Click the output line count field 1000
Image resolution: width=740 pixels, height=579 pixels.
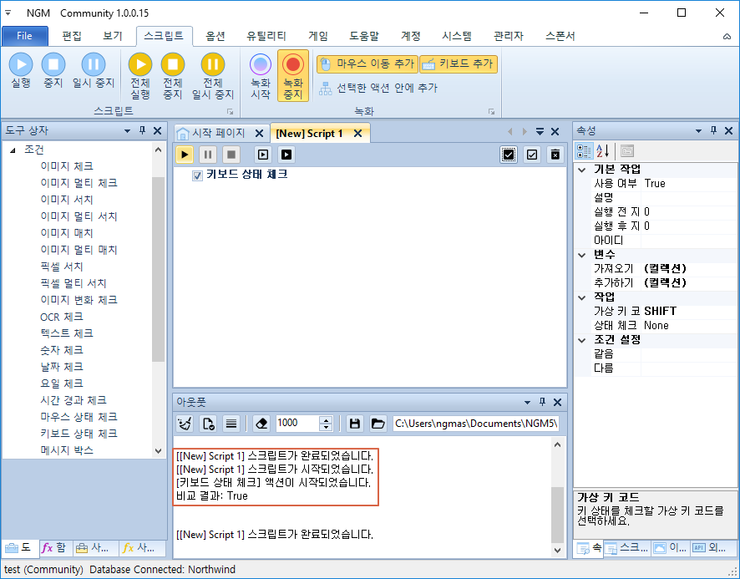coord(298,423)
